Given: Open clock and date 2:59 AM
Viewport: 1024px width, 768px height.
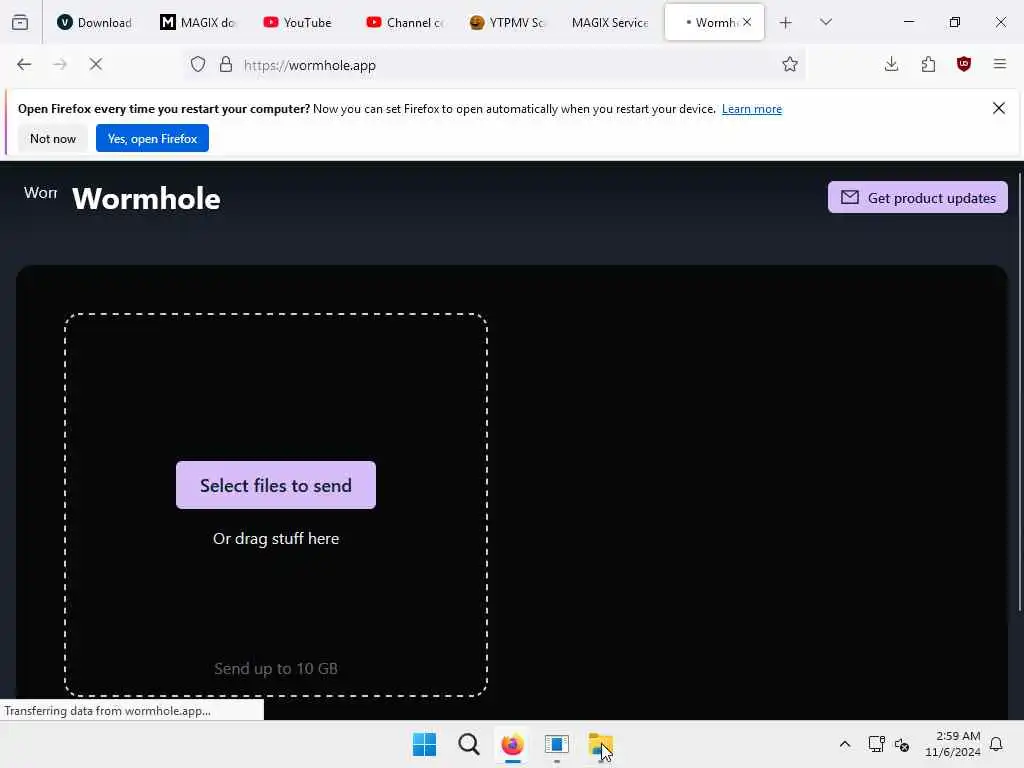Looking at the screenshot, I should [952, 744].
